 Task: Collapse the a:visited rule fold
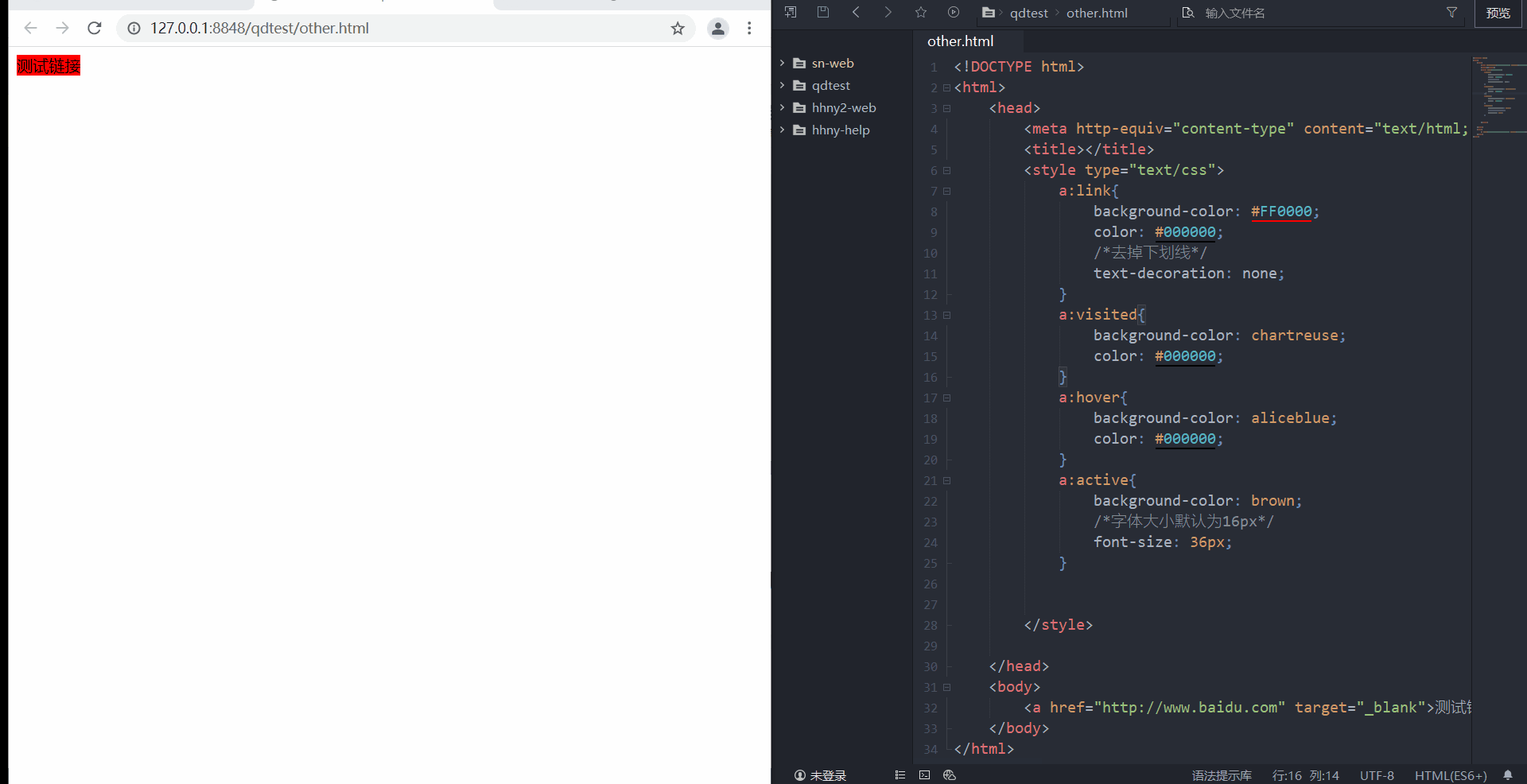(946, 315)
